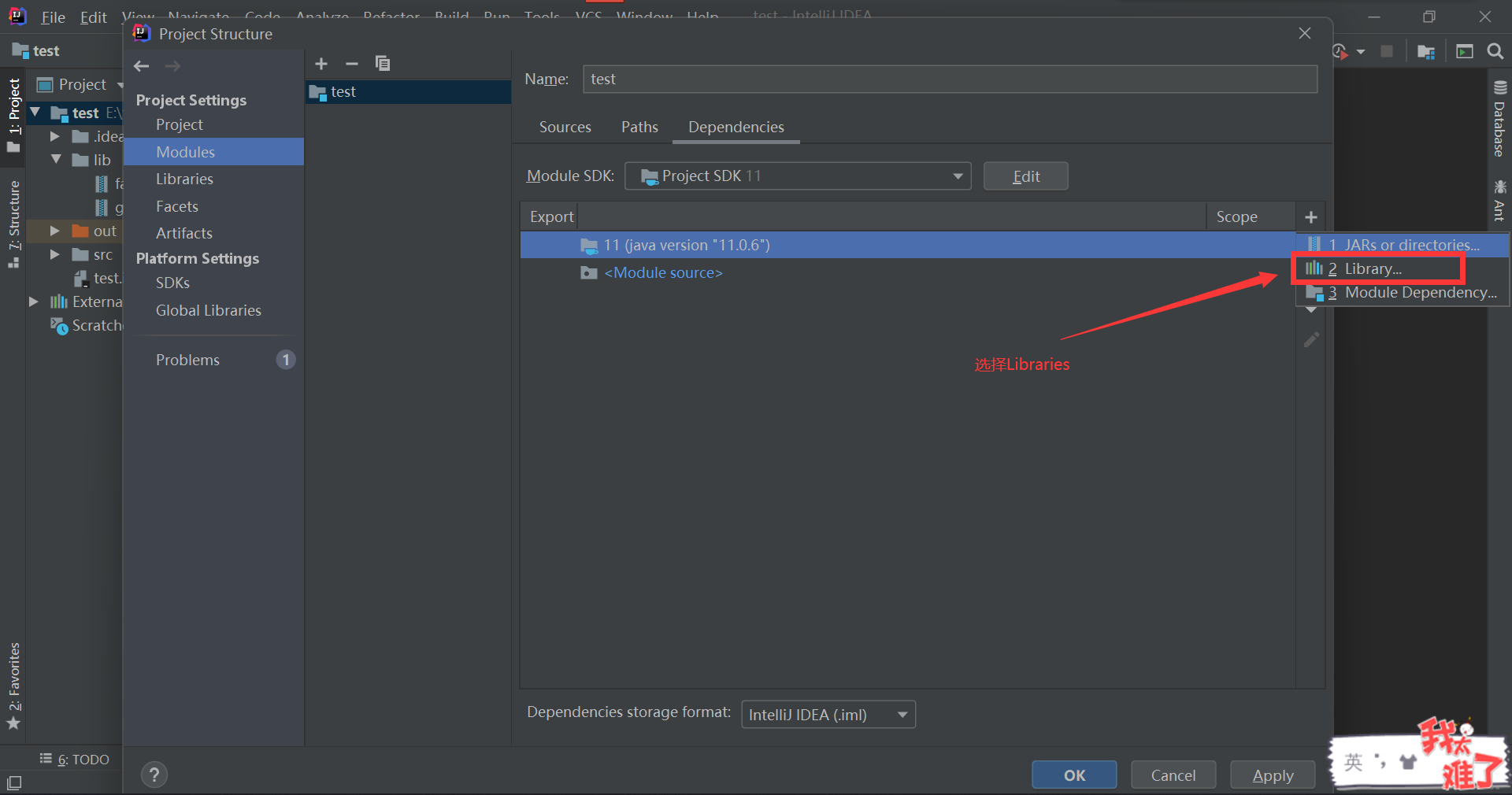
Task: Click the Export column header
Action: pos(549,217)
